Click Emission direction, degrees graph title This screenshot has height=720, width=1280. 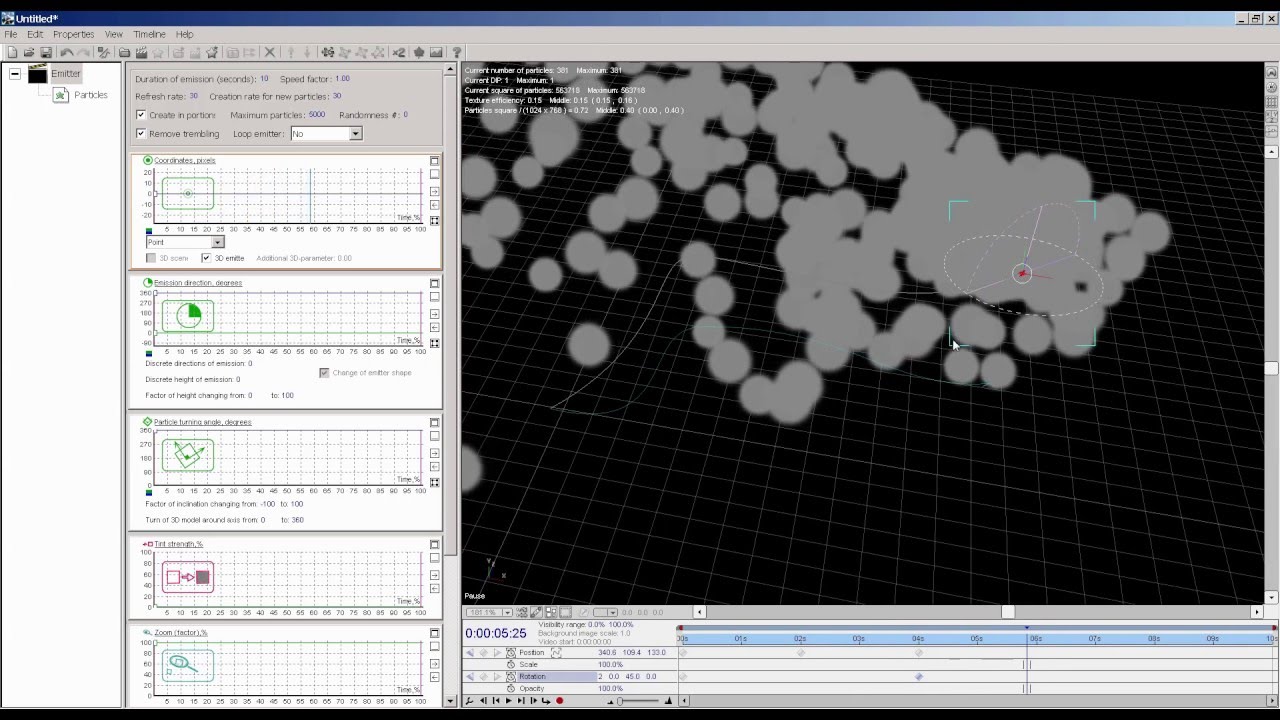(x=198, y=283)
